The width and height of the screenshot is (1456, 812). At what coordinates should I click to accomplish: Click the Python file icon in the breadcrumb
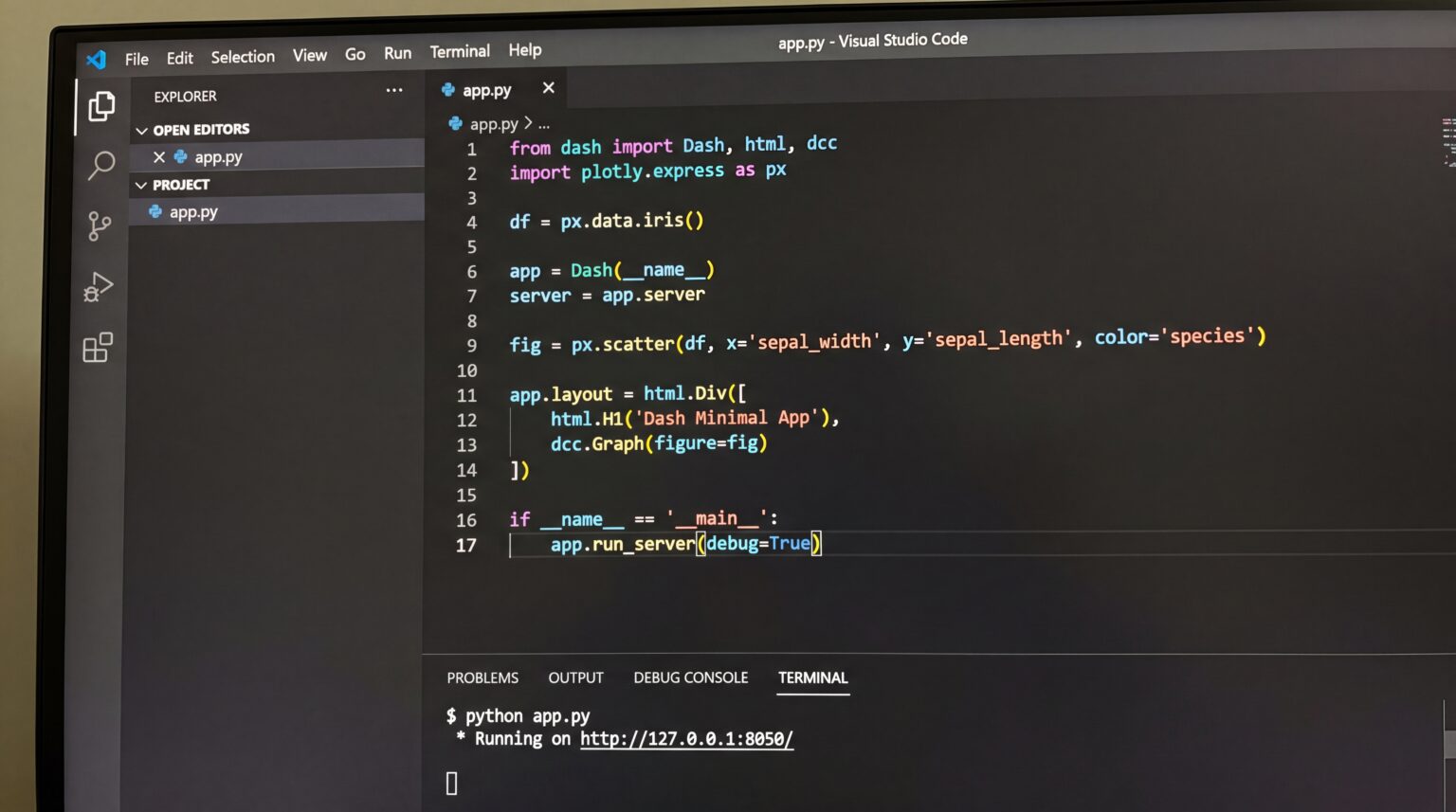point(455,124)
